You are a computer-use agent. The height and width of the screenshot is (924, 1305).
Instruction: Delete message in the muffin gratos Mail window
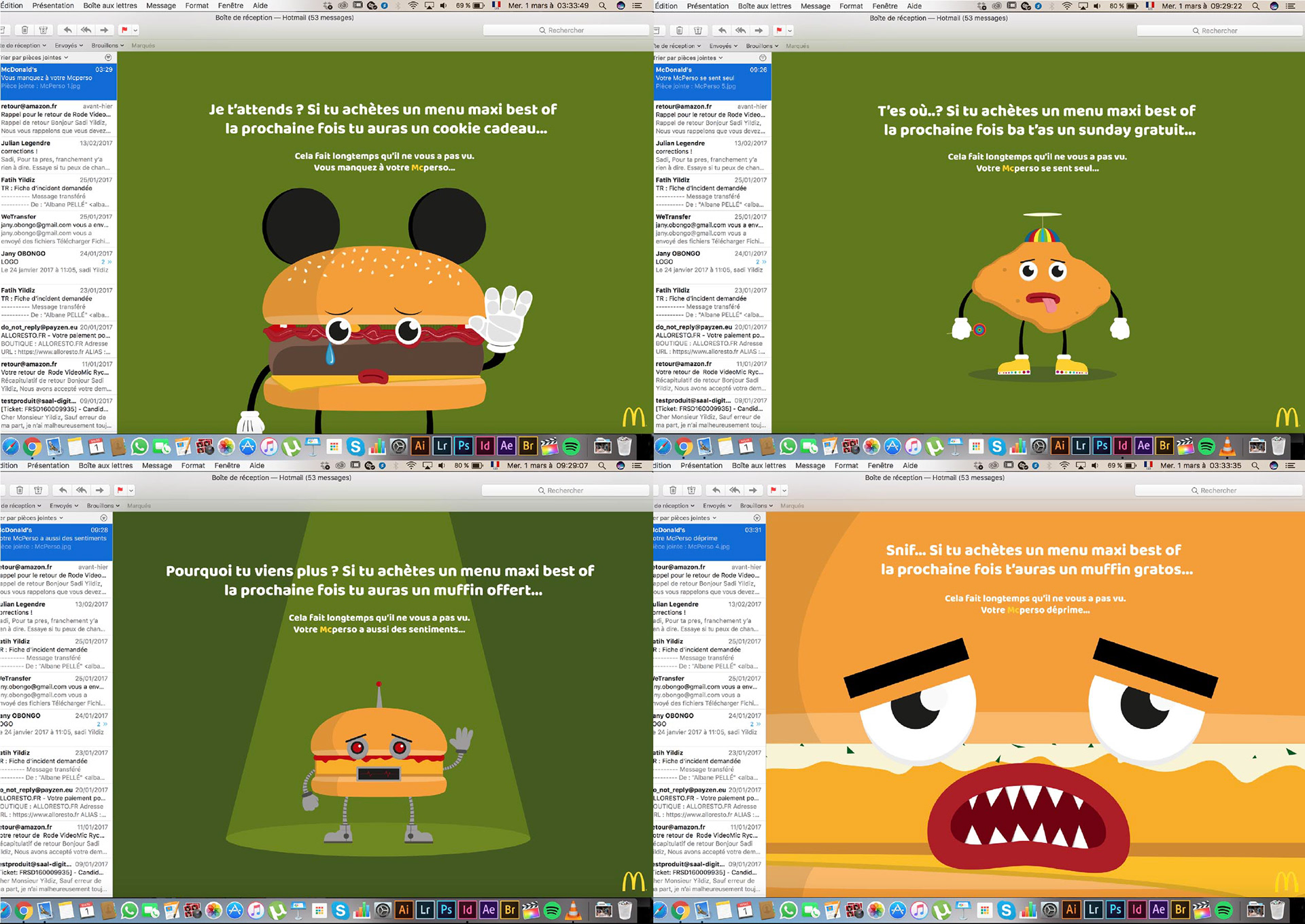(x=673, y=490)
